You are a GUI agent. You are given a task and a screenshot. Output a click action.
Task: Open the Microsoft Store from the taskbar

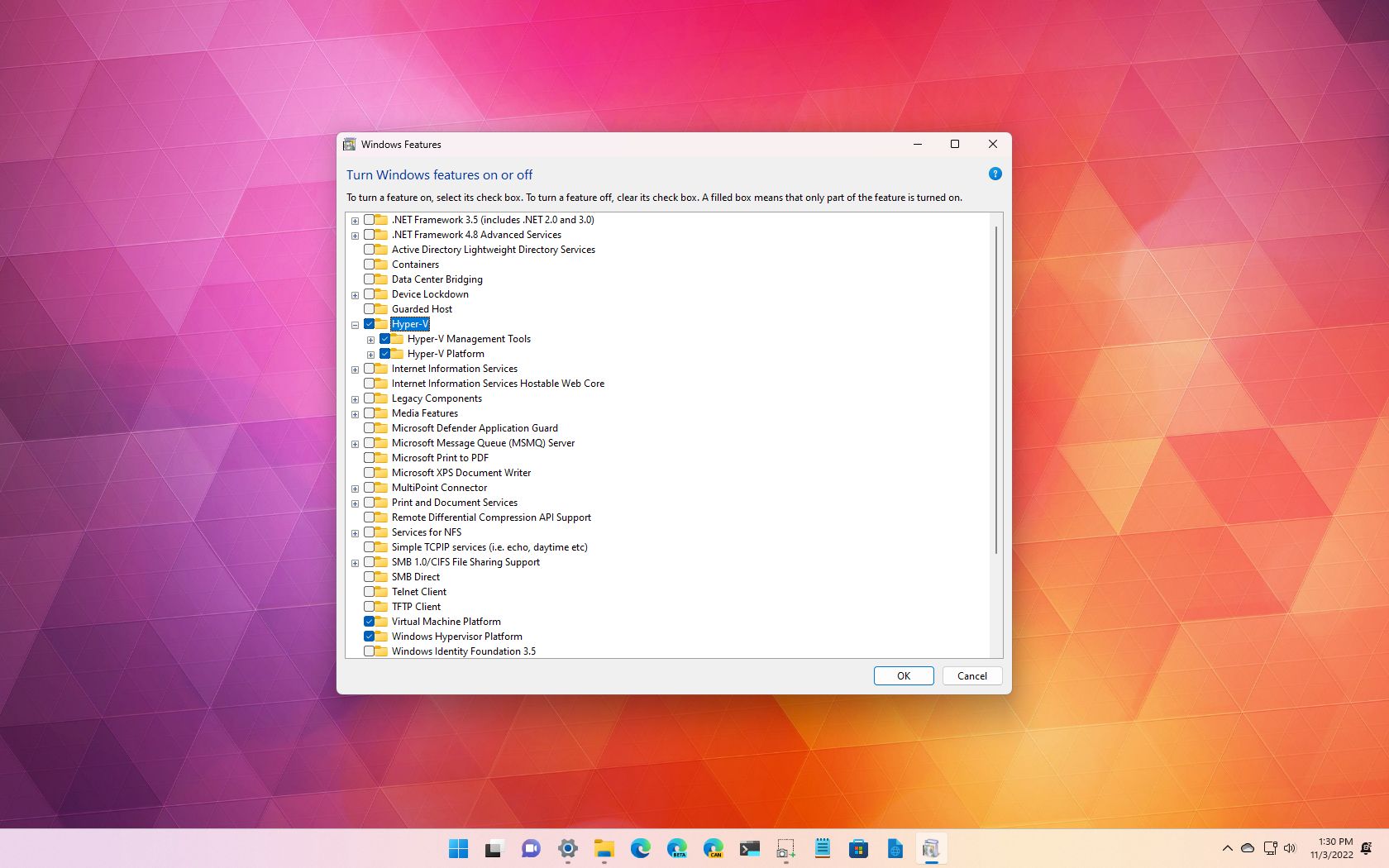(x=857, y=848)
